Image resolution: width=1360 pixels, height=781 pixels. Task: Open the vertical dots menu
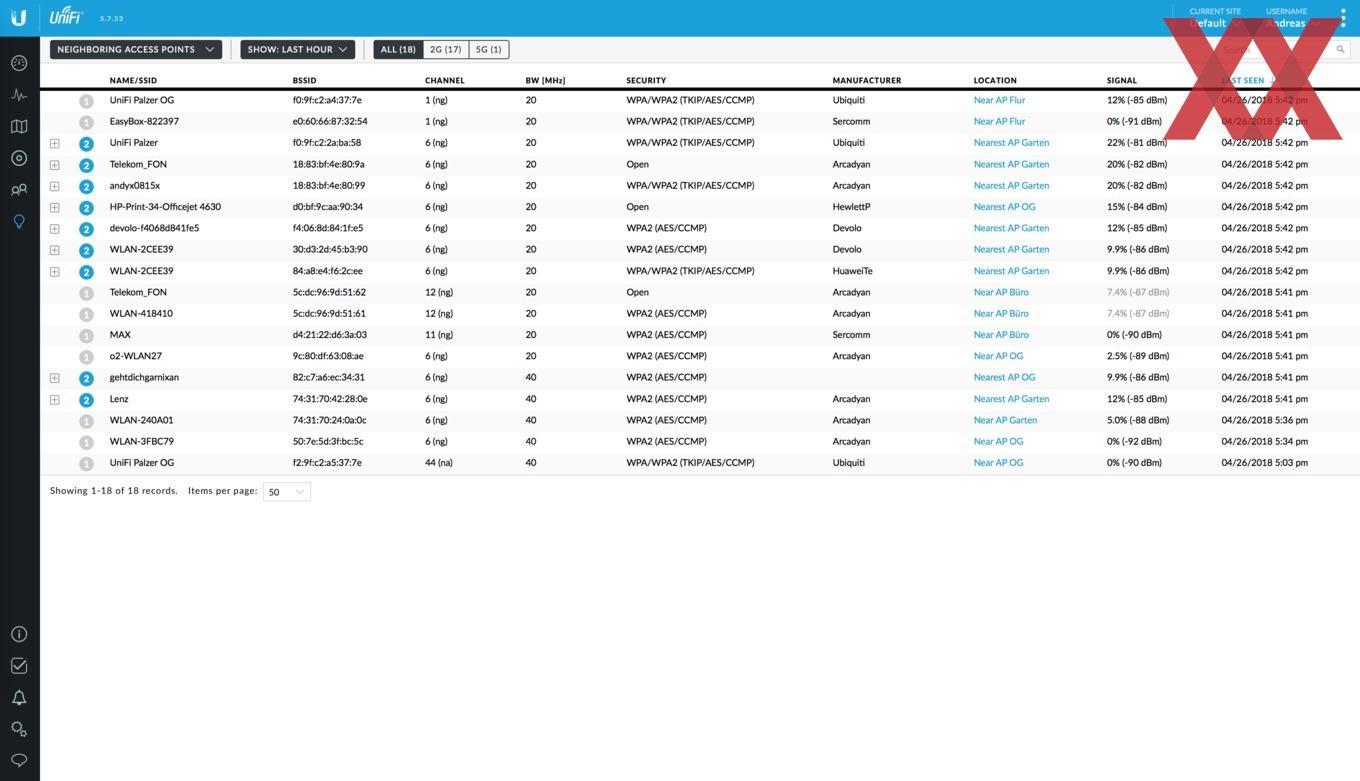1343,18
